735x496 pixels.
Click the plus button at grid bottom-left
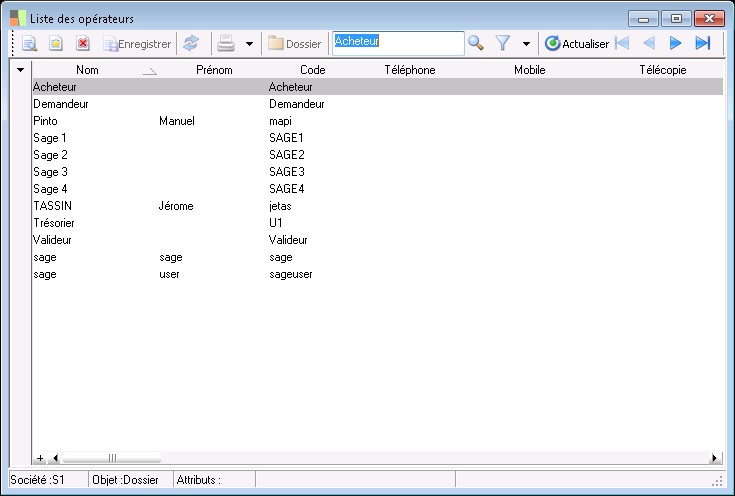tap(40, 458)
